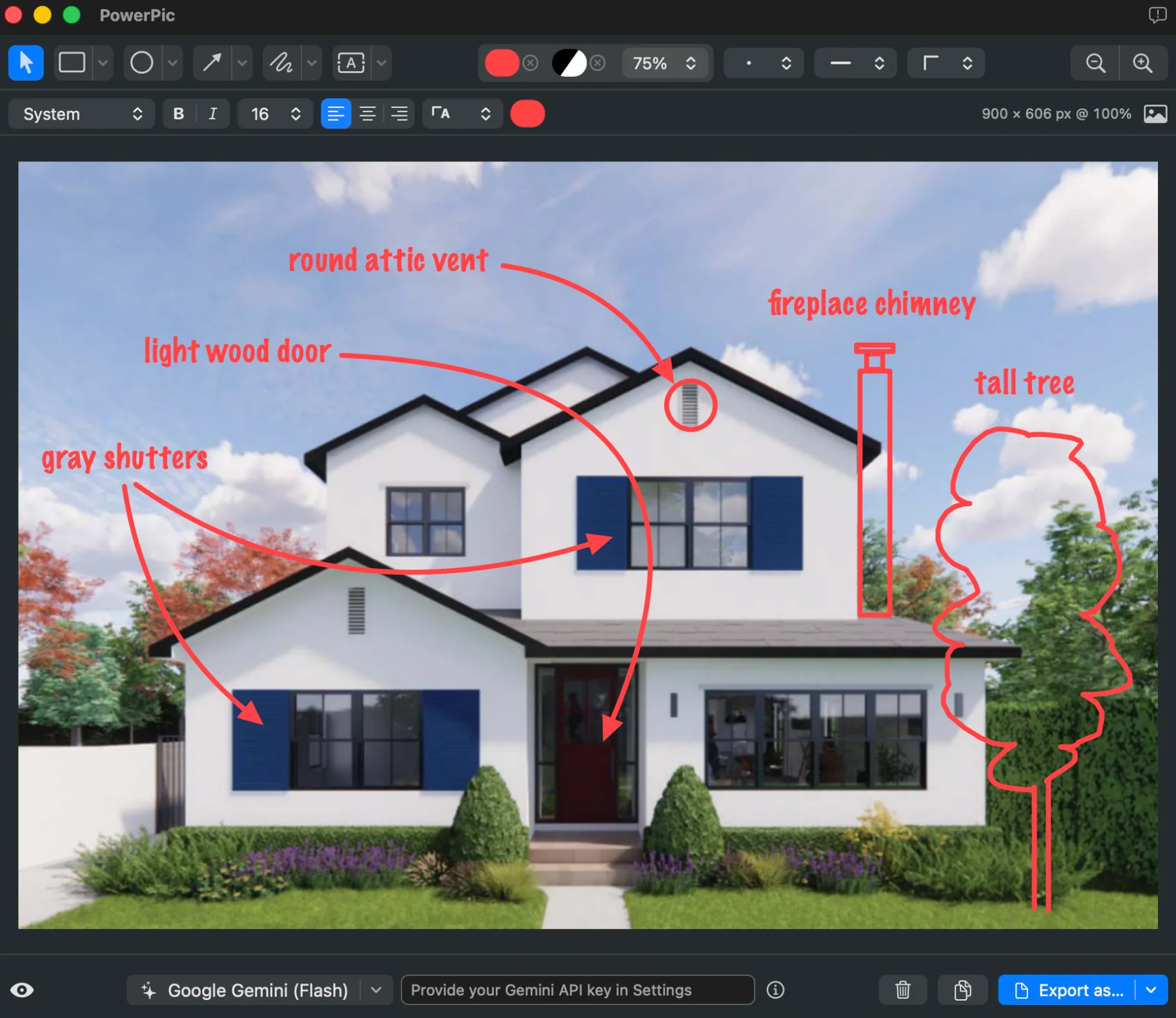
Task: Select the 'gray shutters' annotation text
Action: [x=125, y=459]
